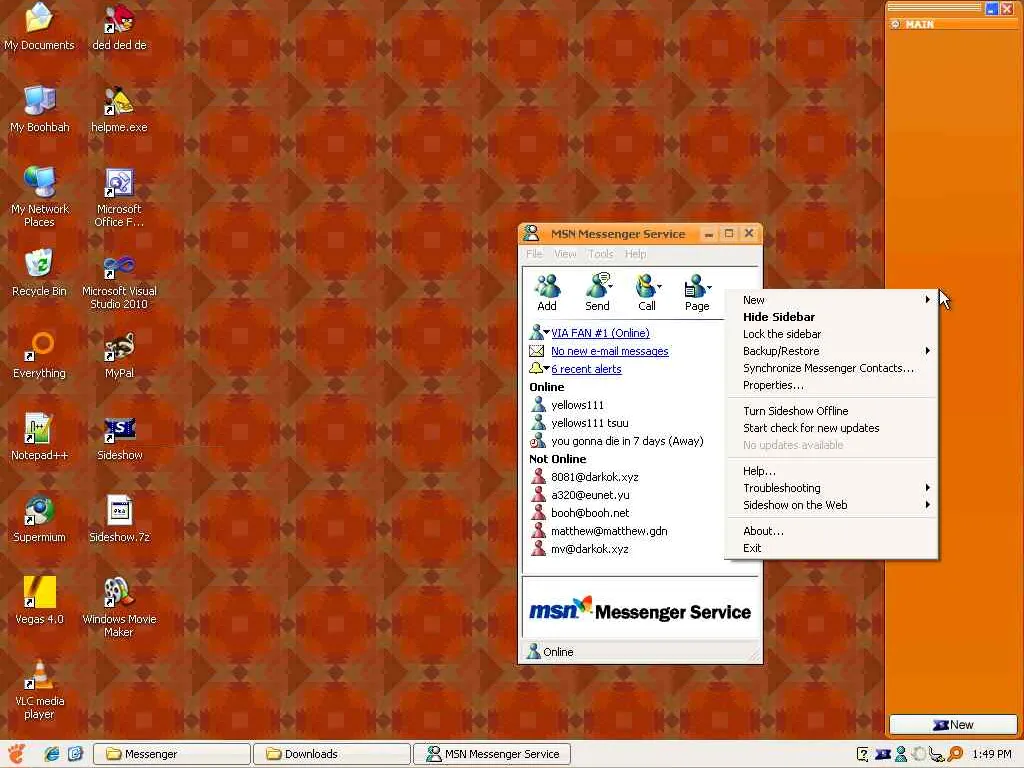Select contact yellows111 tsuu
This screenshot has width=1024, height=768.
tap(590, 423)
